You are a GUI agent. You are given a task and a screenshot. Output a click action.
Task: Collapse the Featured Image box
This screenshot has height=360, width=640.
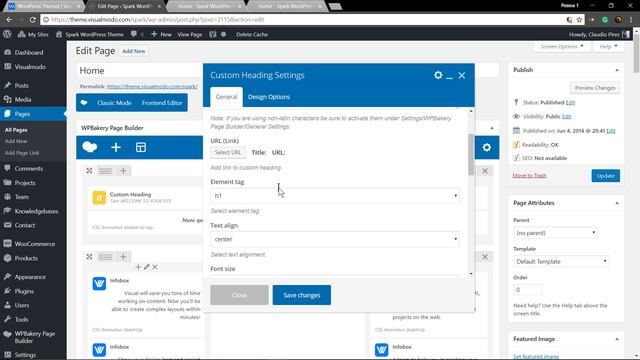coord(617,339)
